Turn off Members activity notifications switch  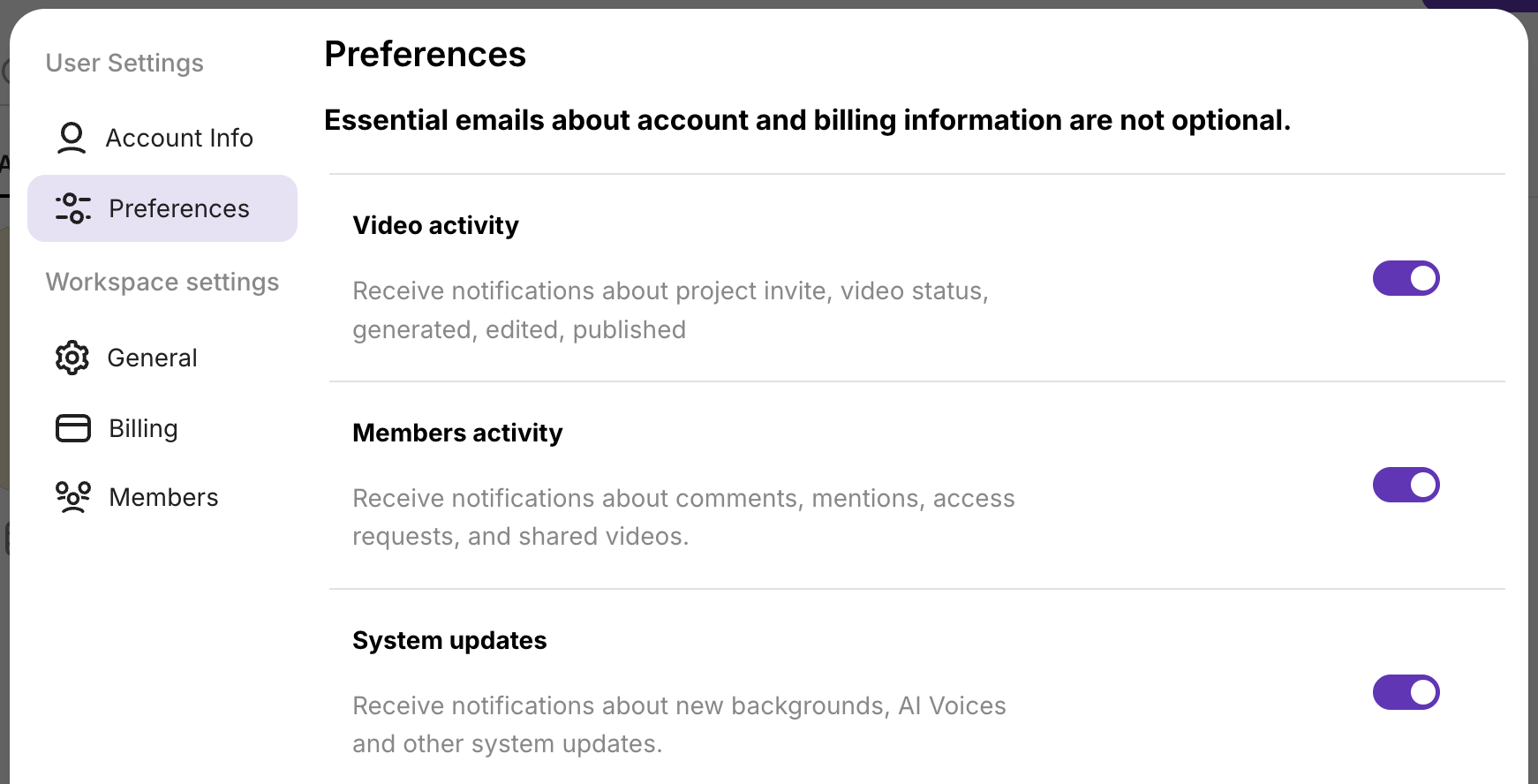(1406, 485)
